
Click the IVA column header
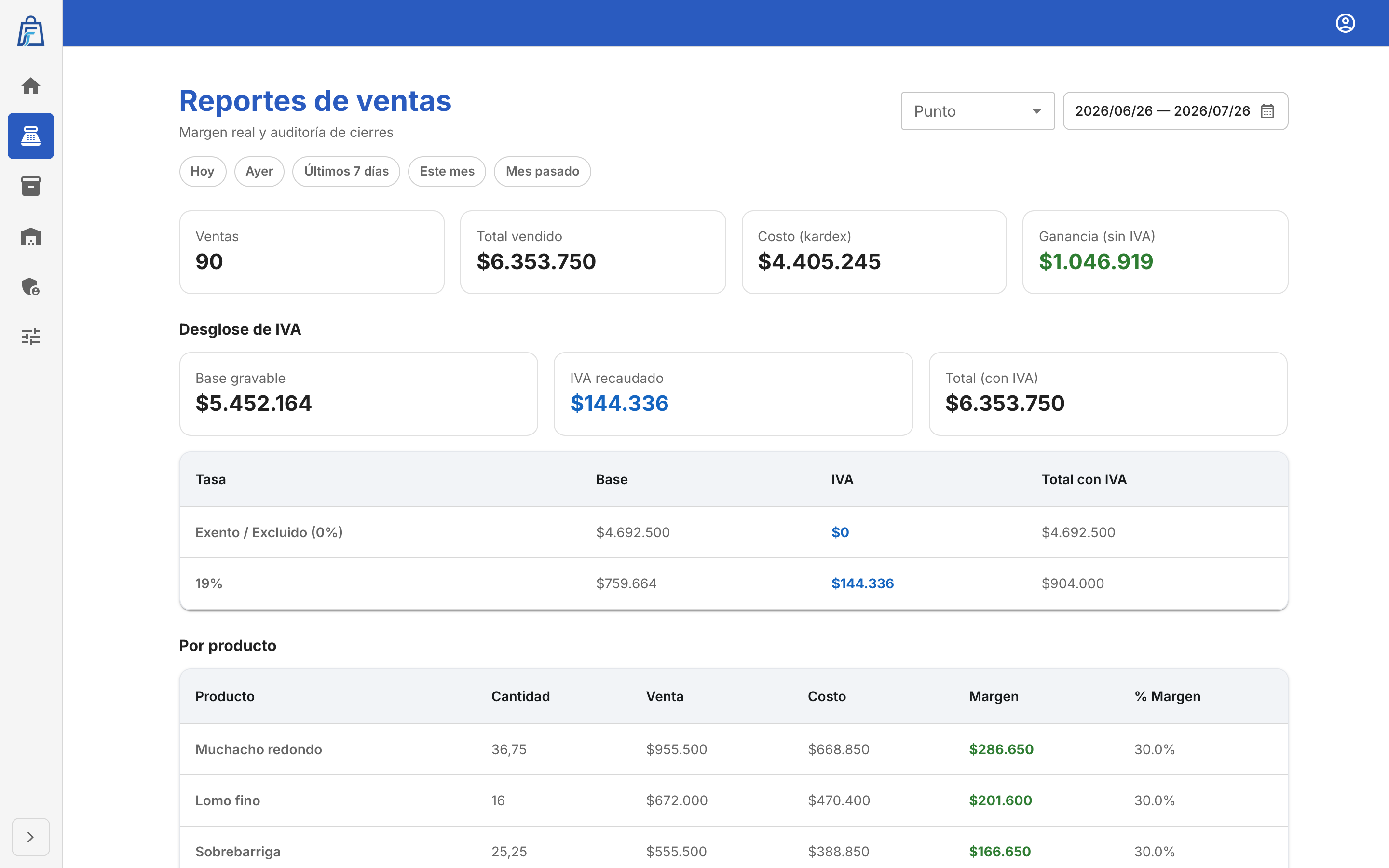pos(842,479)
